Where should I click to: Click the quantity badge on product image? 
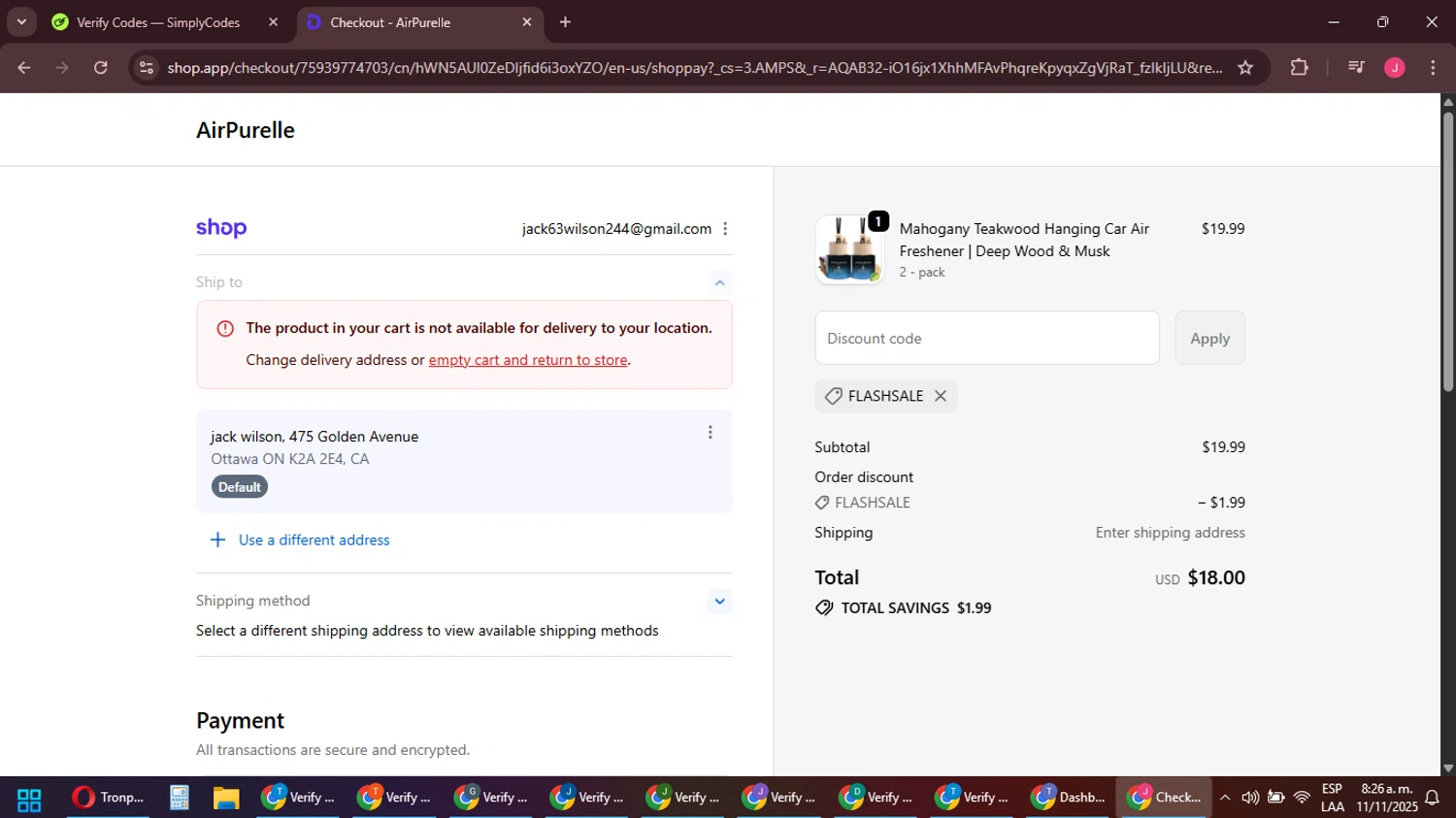(x=878, y=221)
